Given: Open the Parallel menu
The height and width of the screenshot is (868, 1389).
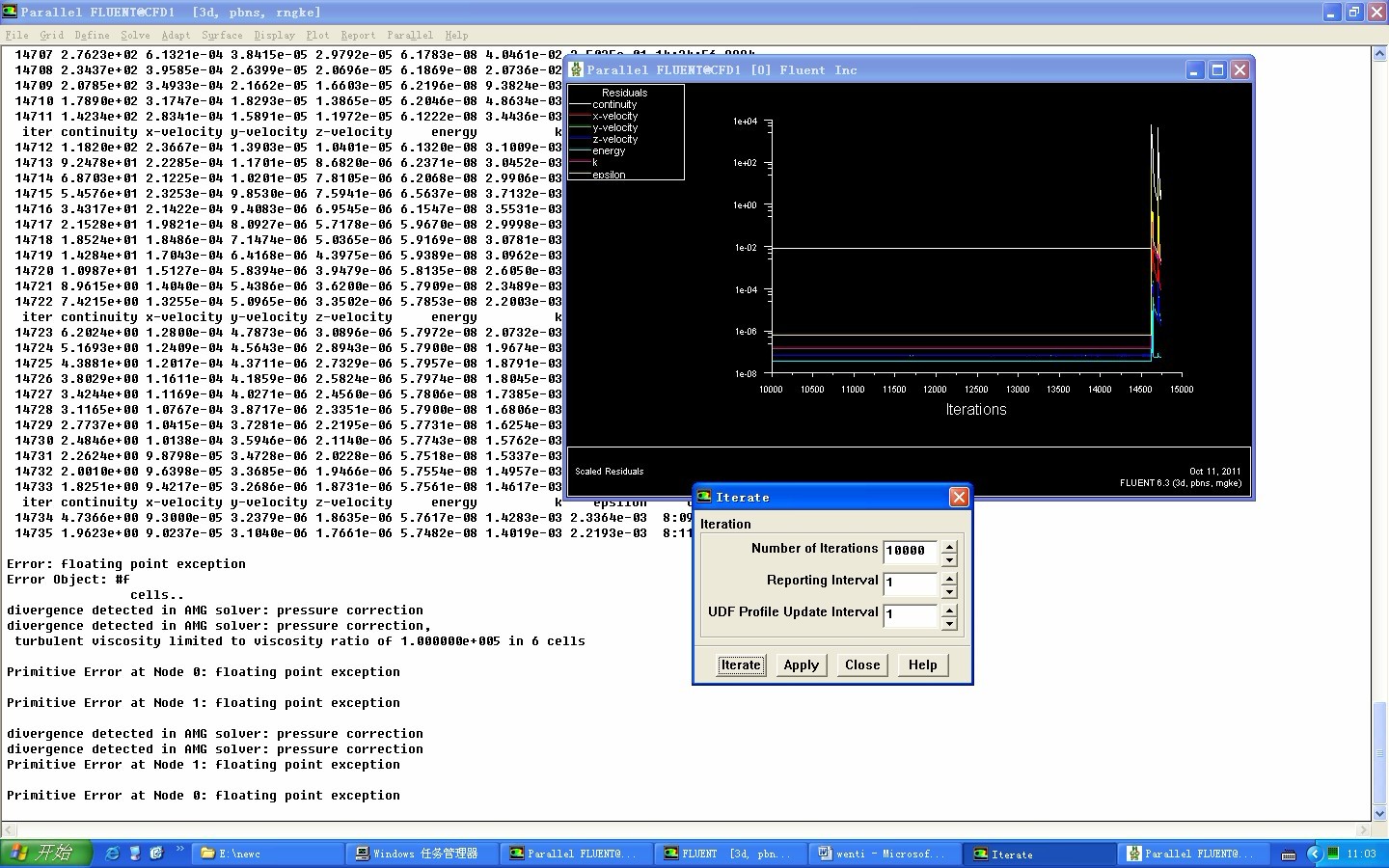Looking at the screenshot, I should tap(410, 35).
